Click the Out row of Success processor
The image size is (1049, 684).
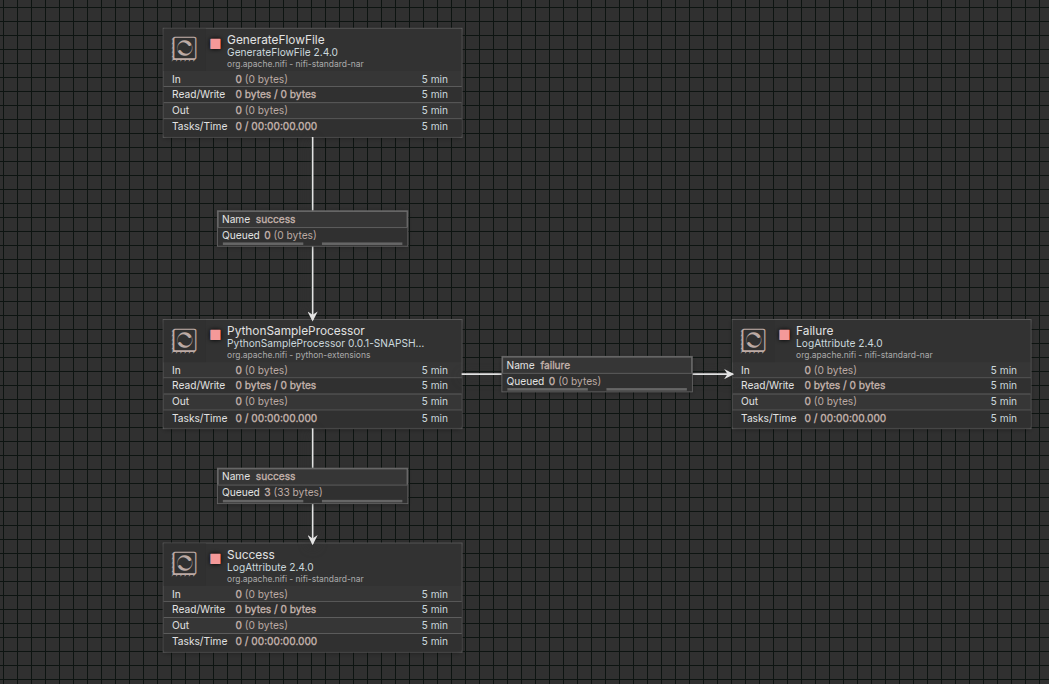pos(312,625)
